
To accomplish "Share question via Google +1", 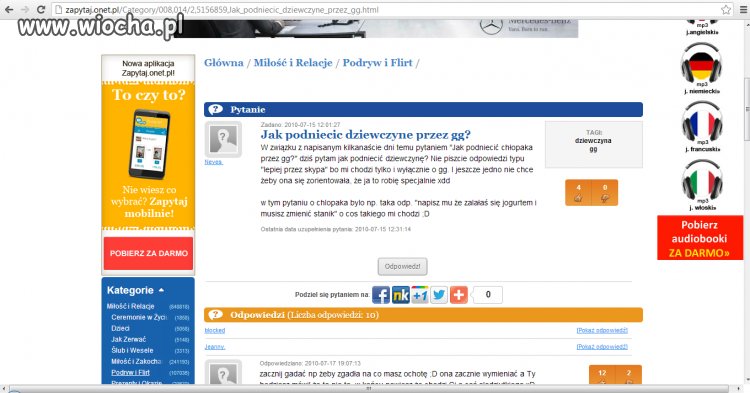I will [x=419, y=295].
